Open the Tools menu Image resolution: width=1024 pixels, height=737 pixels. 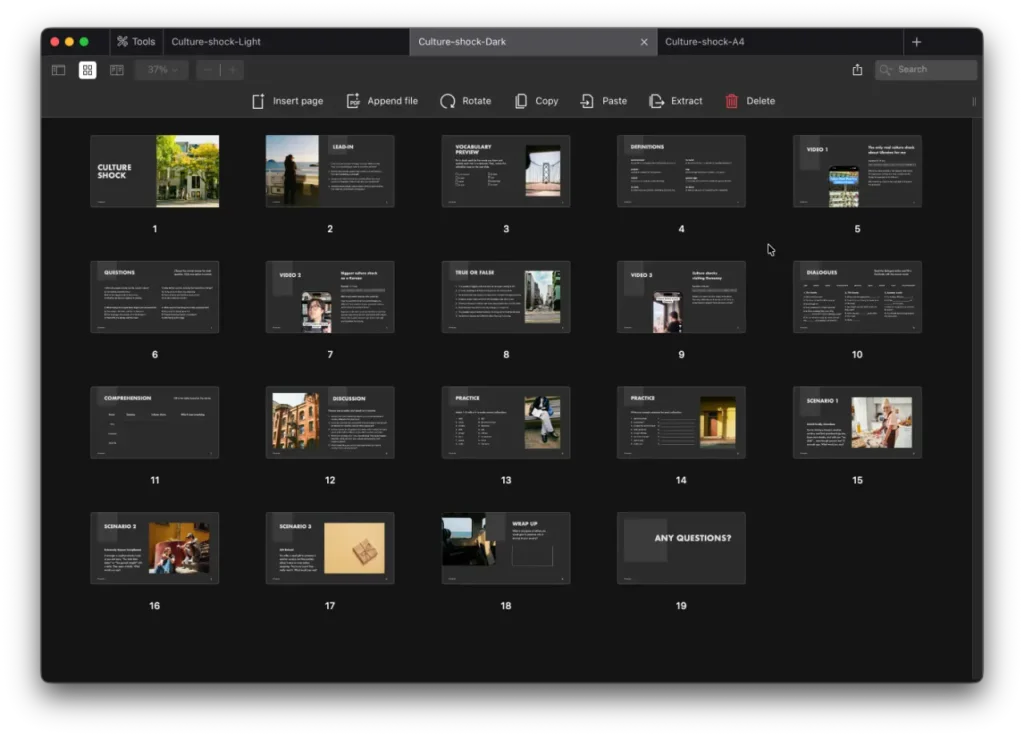pyautogui.click(x=135, y=42)
